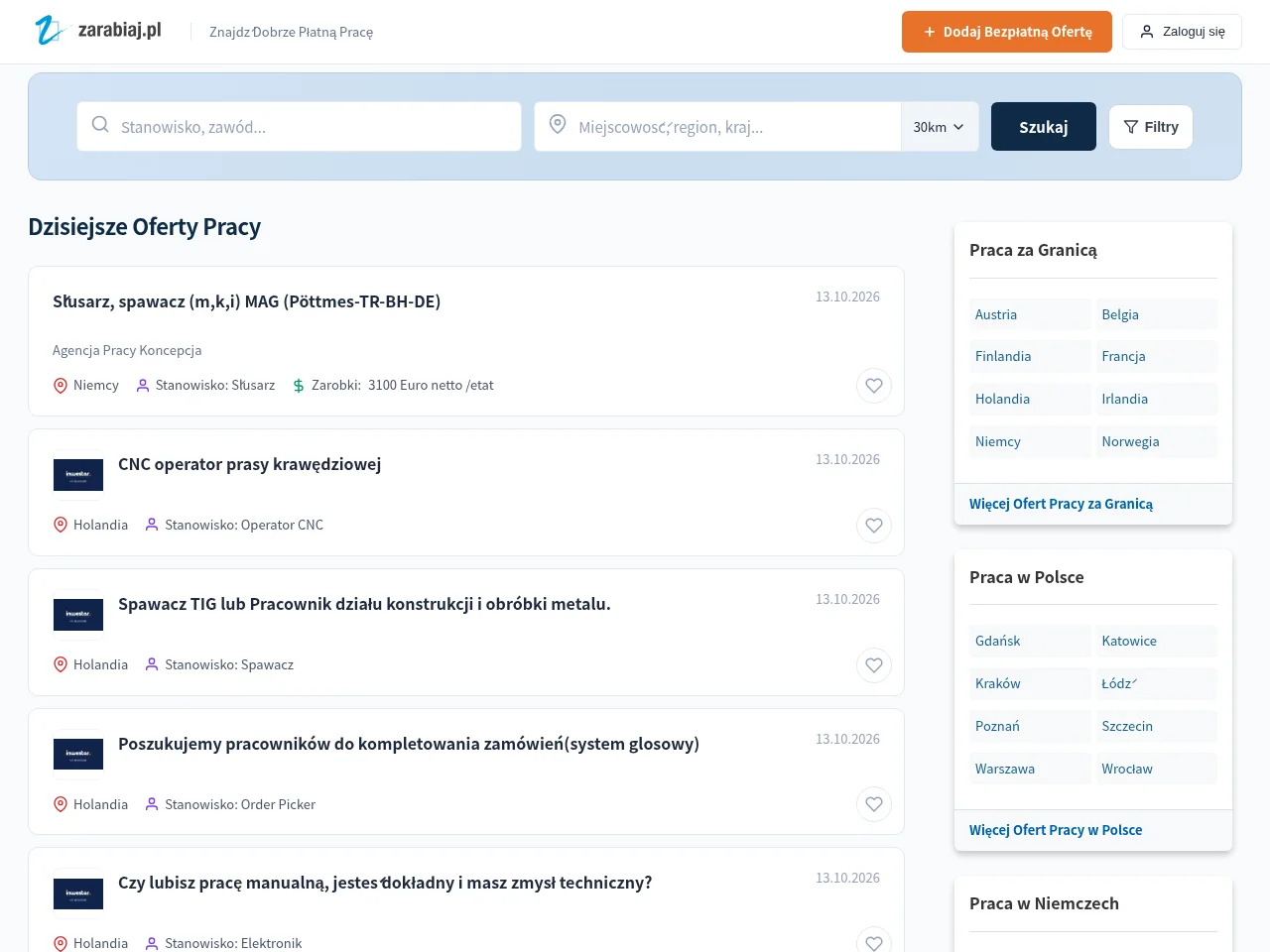Screen dimensions: 1270x952
Task: Select Wrocław city link
Action: pyautogui.click(x=1157, y=769)
